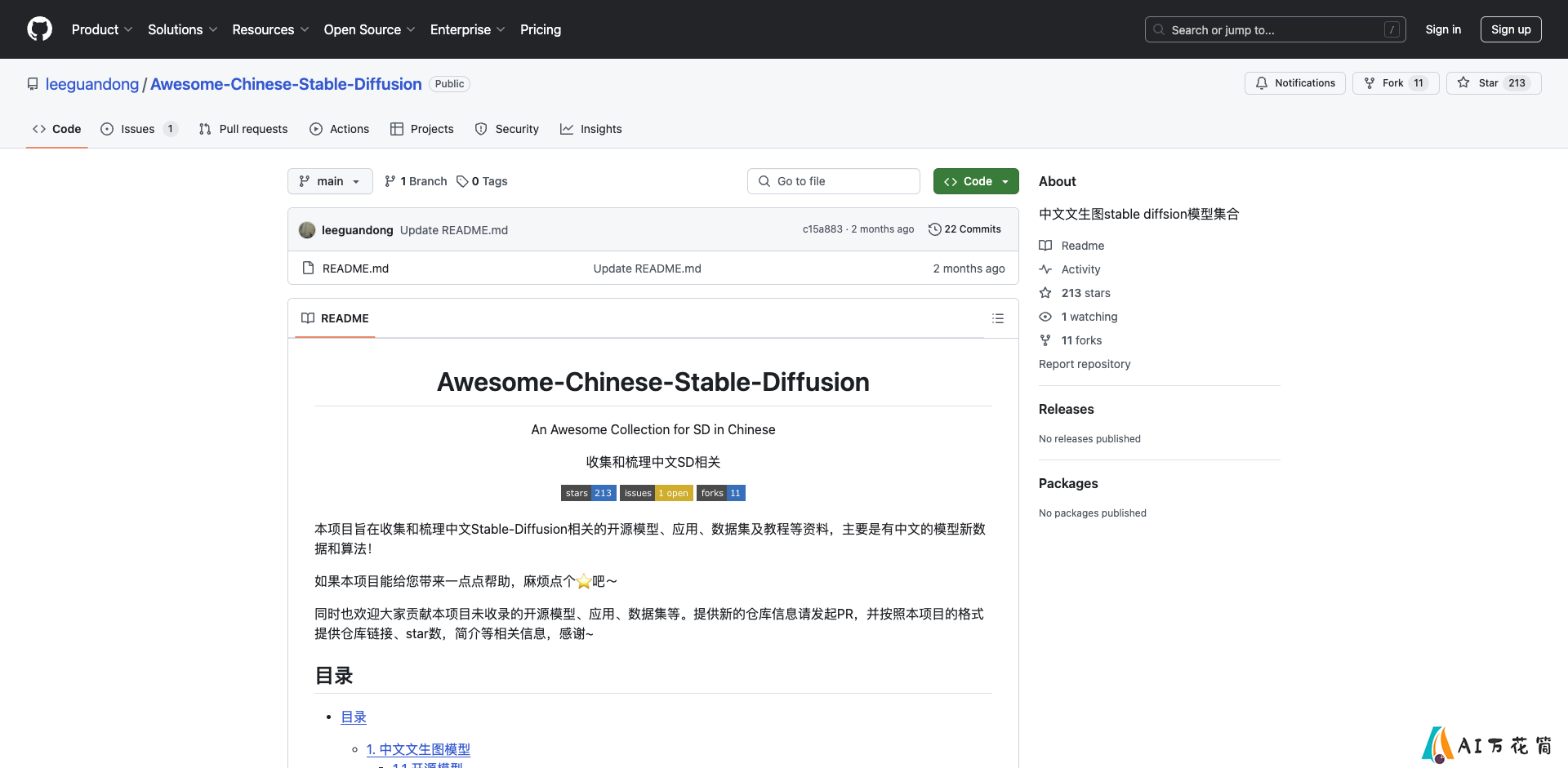Image resolution: width=1568 pixels, height=768 pixels.
Task: Open the Pull requests tab
Action: click(243, 129)
